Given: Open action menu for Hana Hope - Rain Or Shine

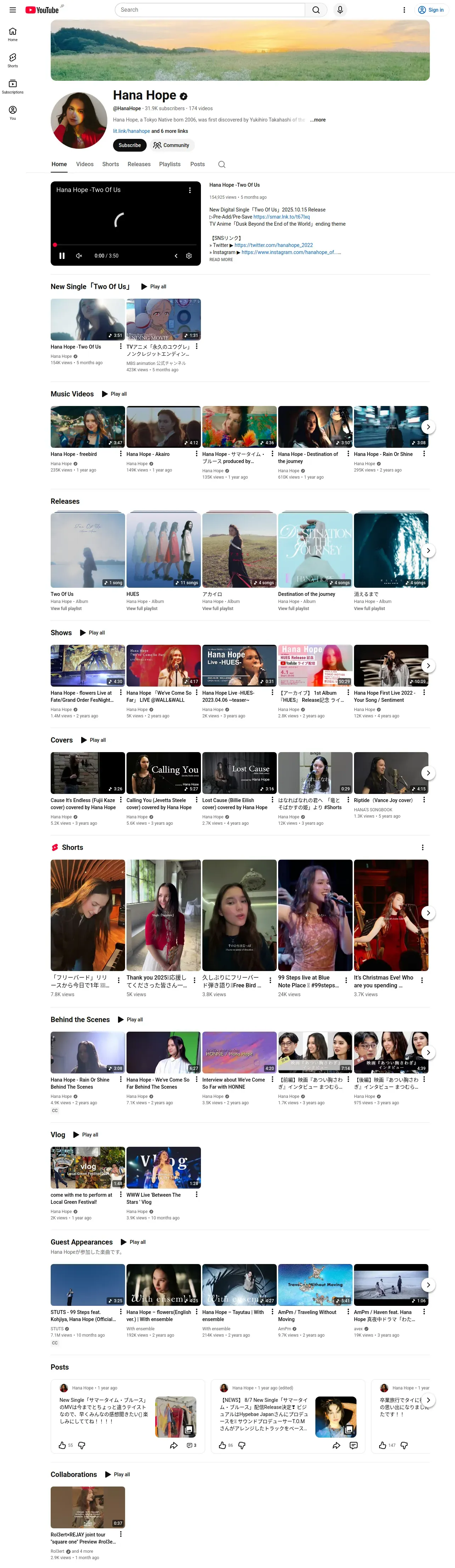Looking at the screenshot, I should point(424,453).
